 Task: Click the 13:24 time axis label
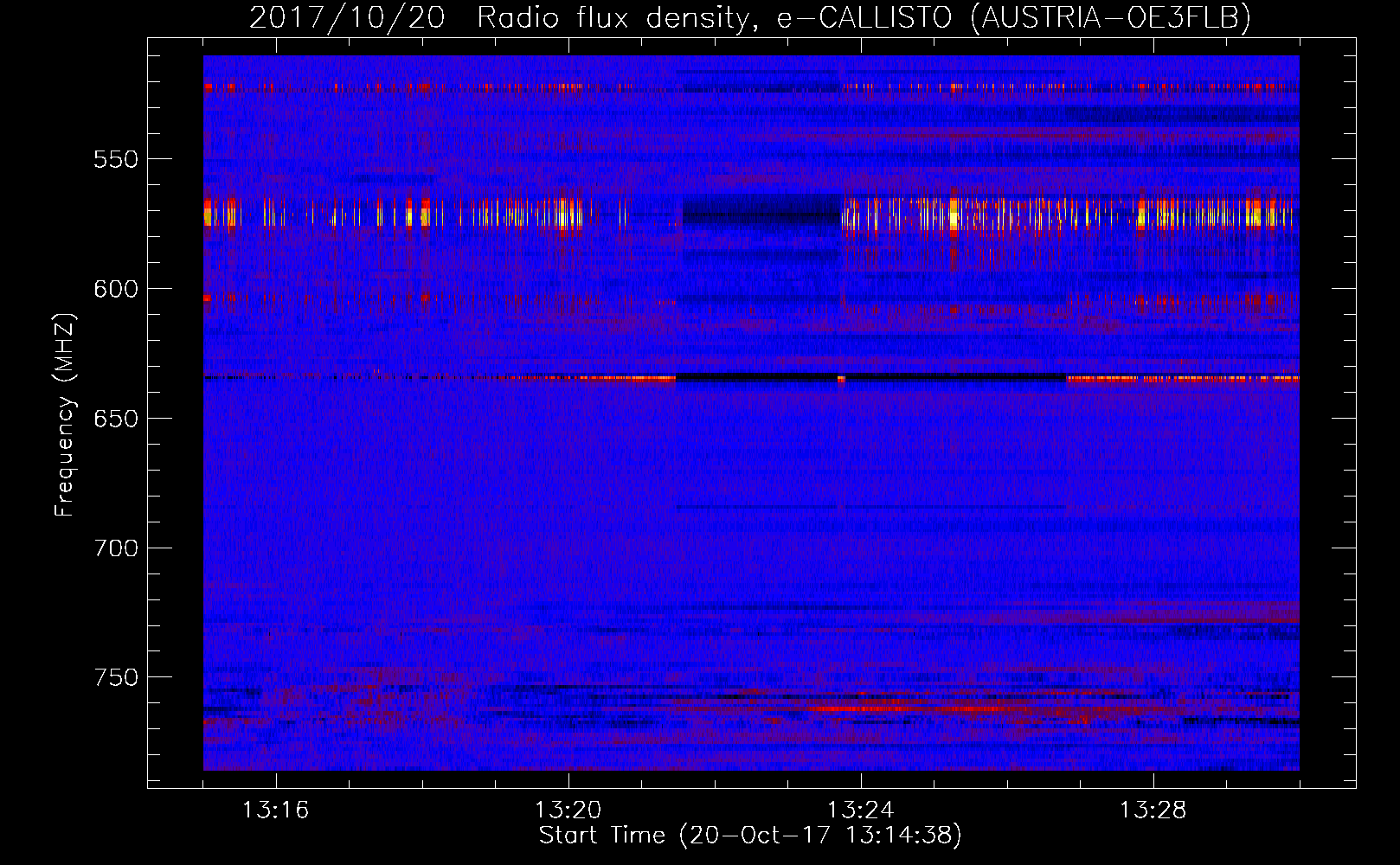tap(860, 811)
